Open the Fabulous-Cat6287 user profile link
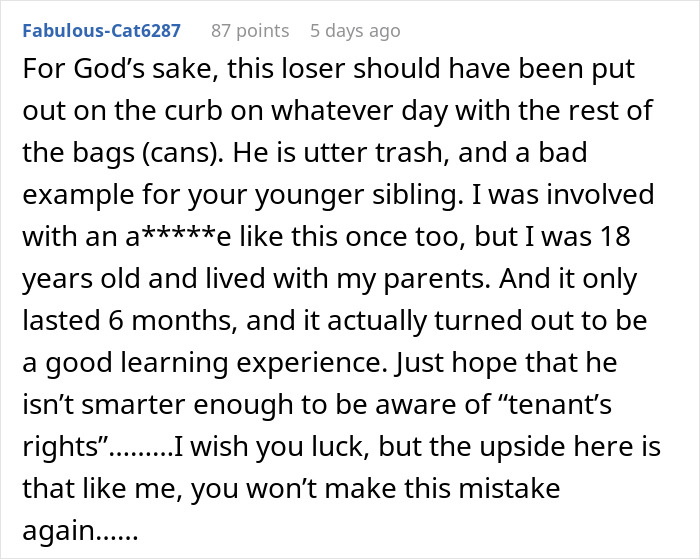This screenshot has width=700, height=559. pos(101,31)
